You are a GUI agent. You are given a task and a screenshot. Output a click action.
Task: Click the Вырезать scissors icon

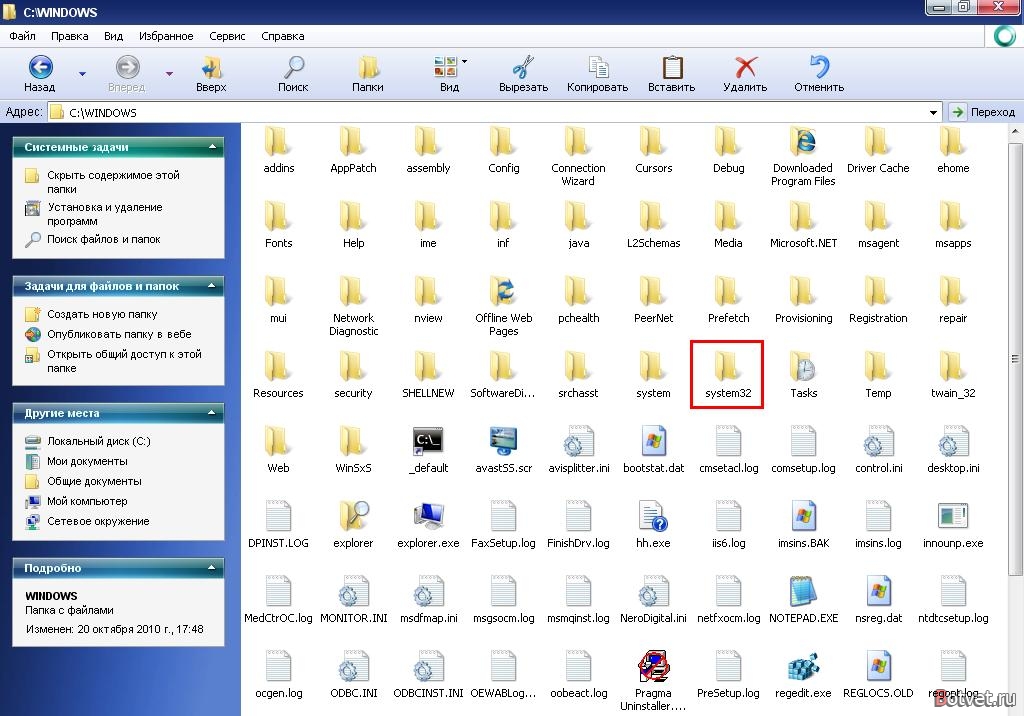(x=523, y=67)
